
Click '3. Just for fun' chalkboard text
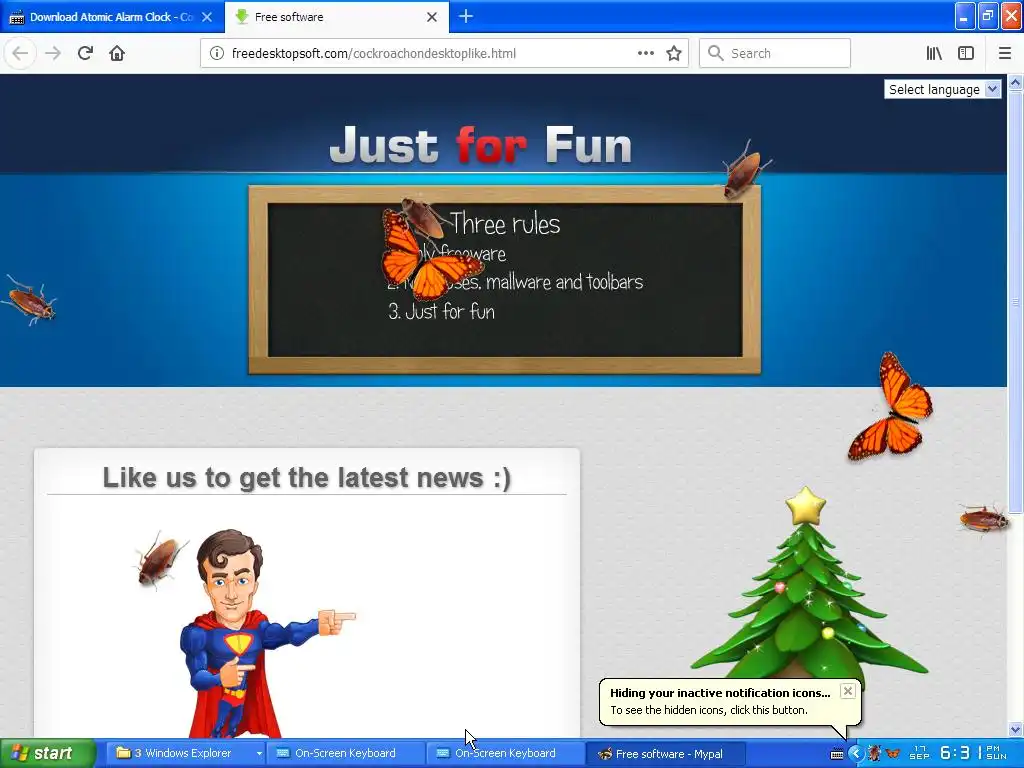(x=441, y=311)
